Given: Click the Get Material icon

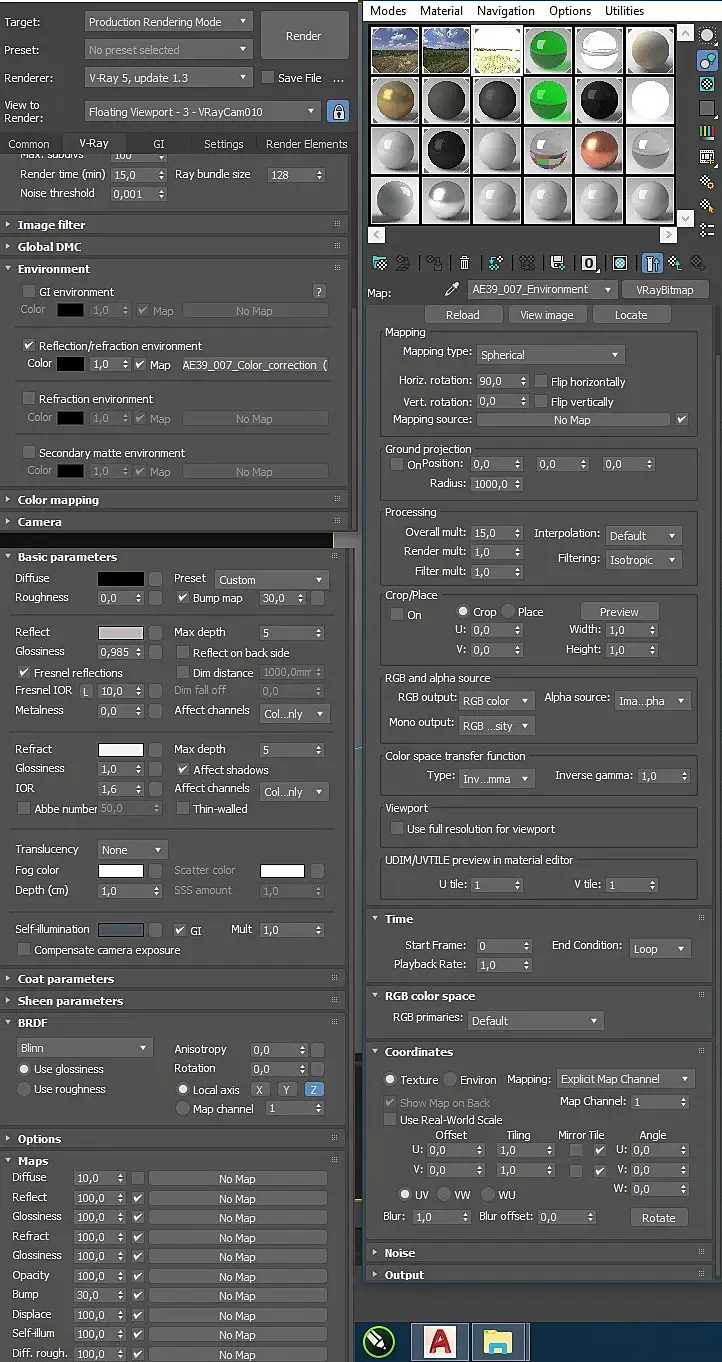Looking at the screenshot, I should pos(380,263).
